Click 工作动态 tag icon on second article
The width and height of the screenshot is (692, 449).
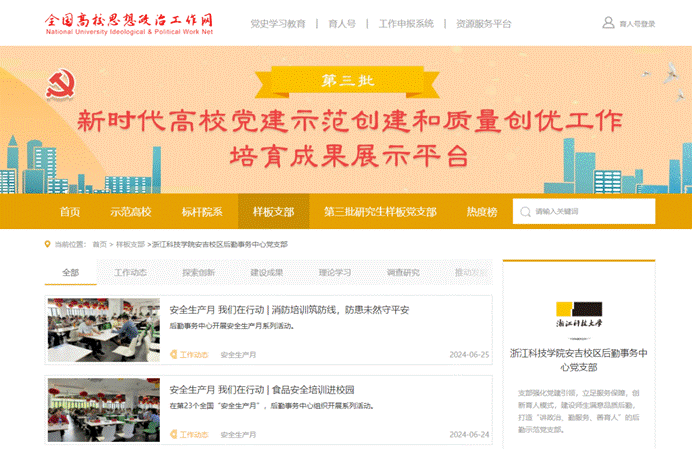point(173,435)
